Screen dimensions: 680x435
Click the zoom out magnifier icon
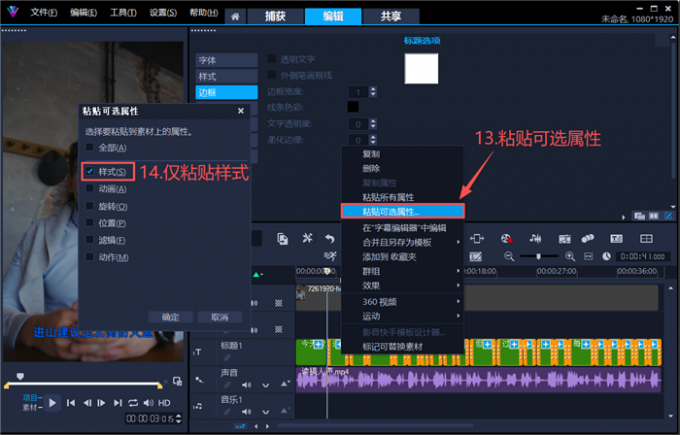pyautogui.click(x=509, y=256)
